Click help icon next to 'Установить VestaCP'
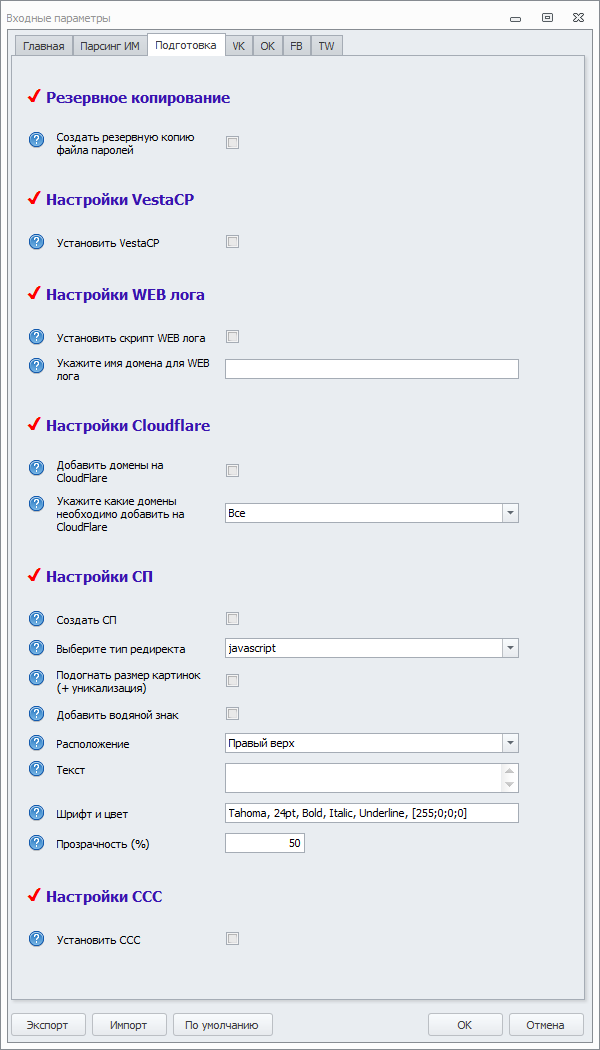The width and height of the screenshot is (600, 1050). 37,242
